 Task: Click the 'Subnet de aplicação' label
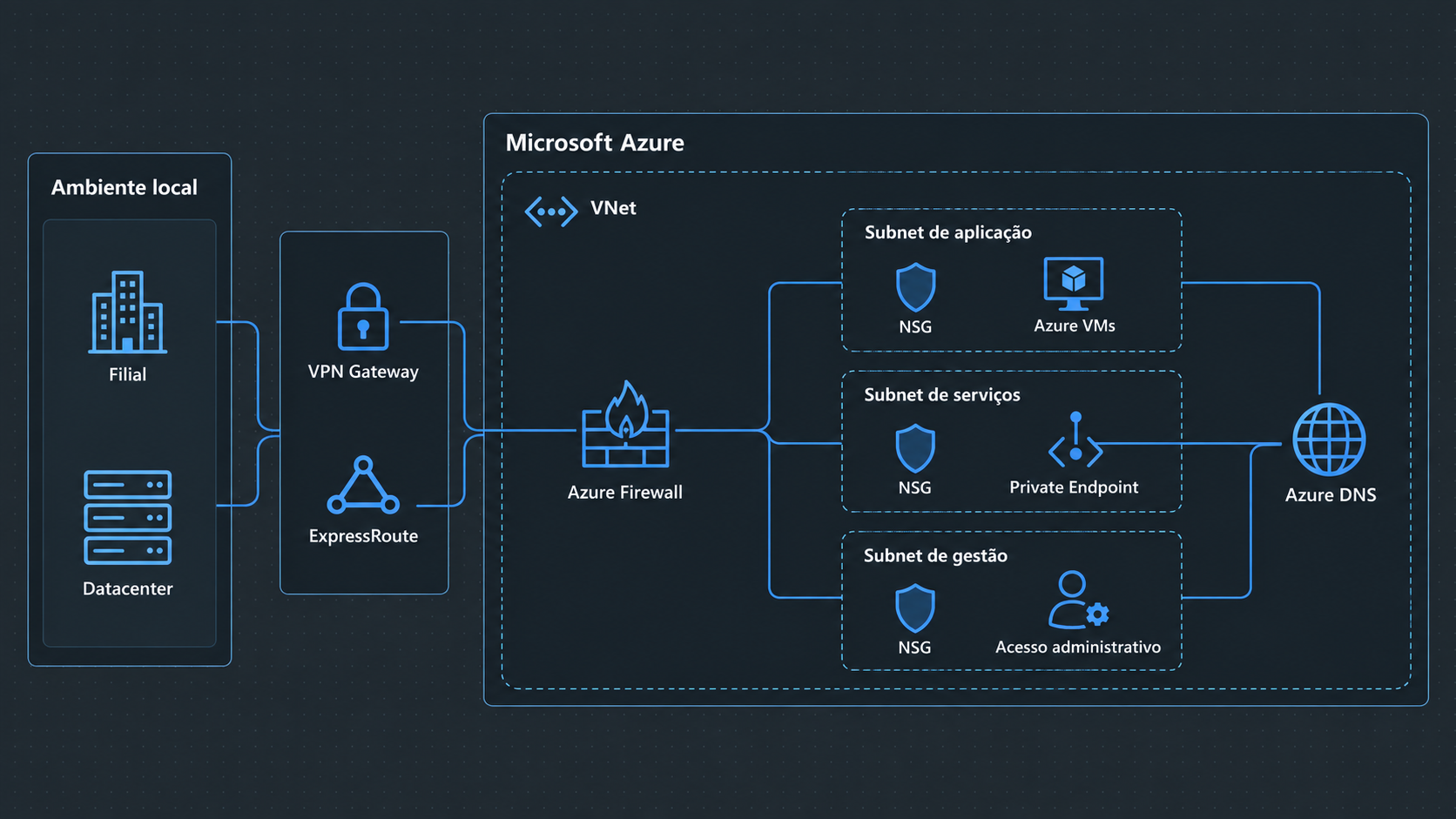click(948, 232)
